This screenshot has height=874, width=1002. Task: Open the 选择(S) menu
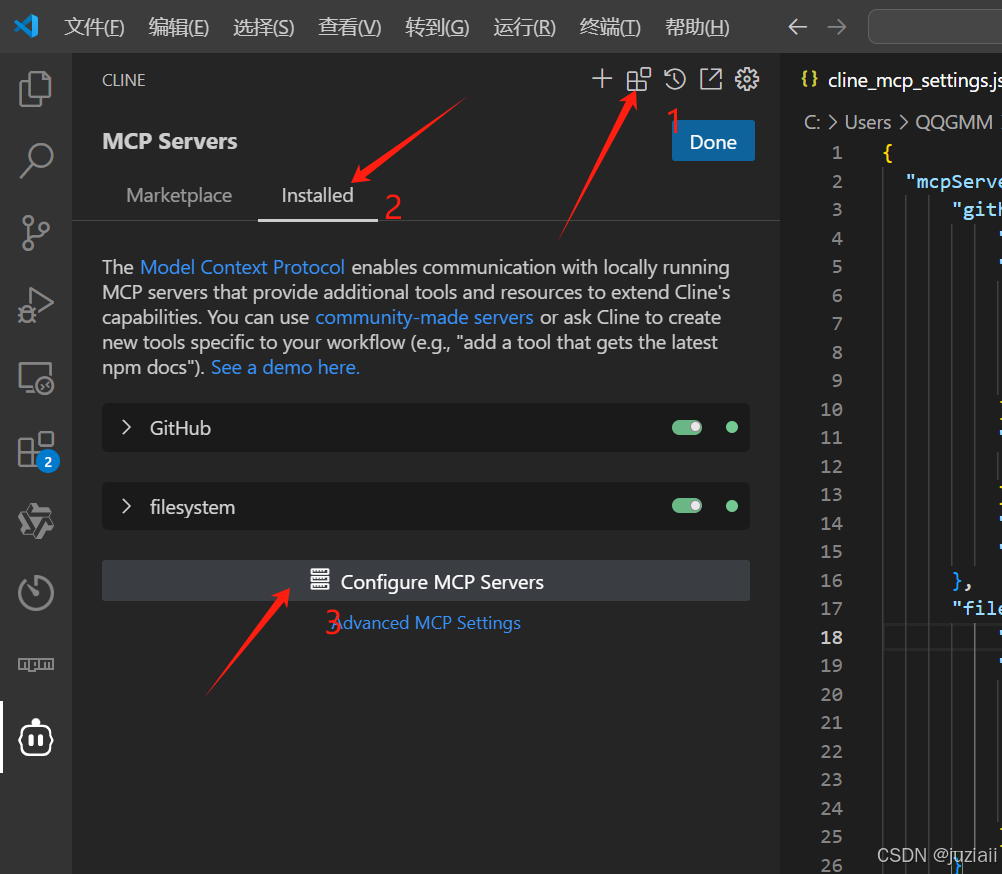click(263, 27)
